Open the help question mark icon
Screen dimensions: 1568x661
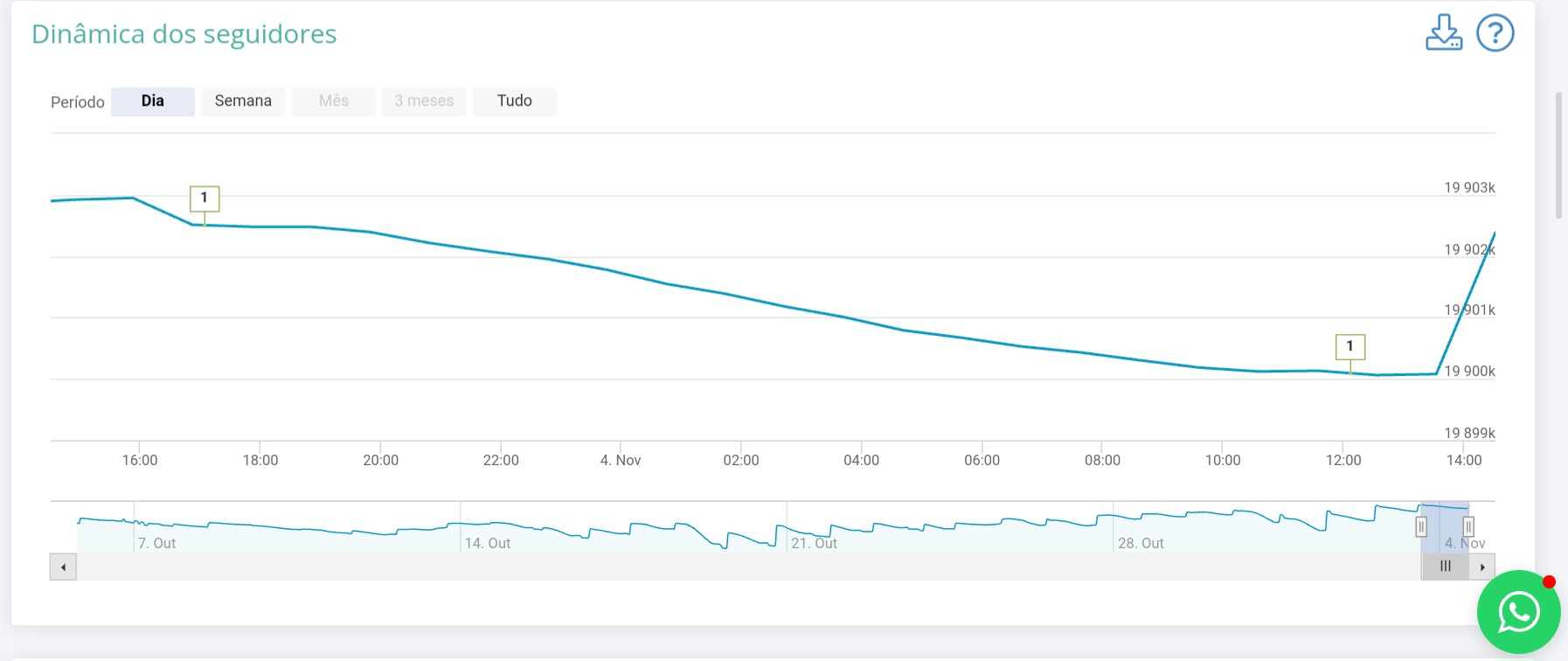[x=1495, y=33]
